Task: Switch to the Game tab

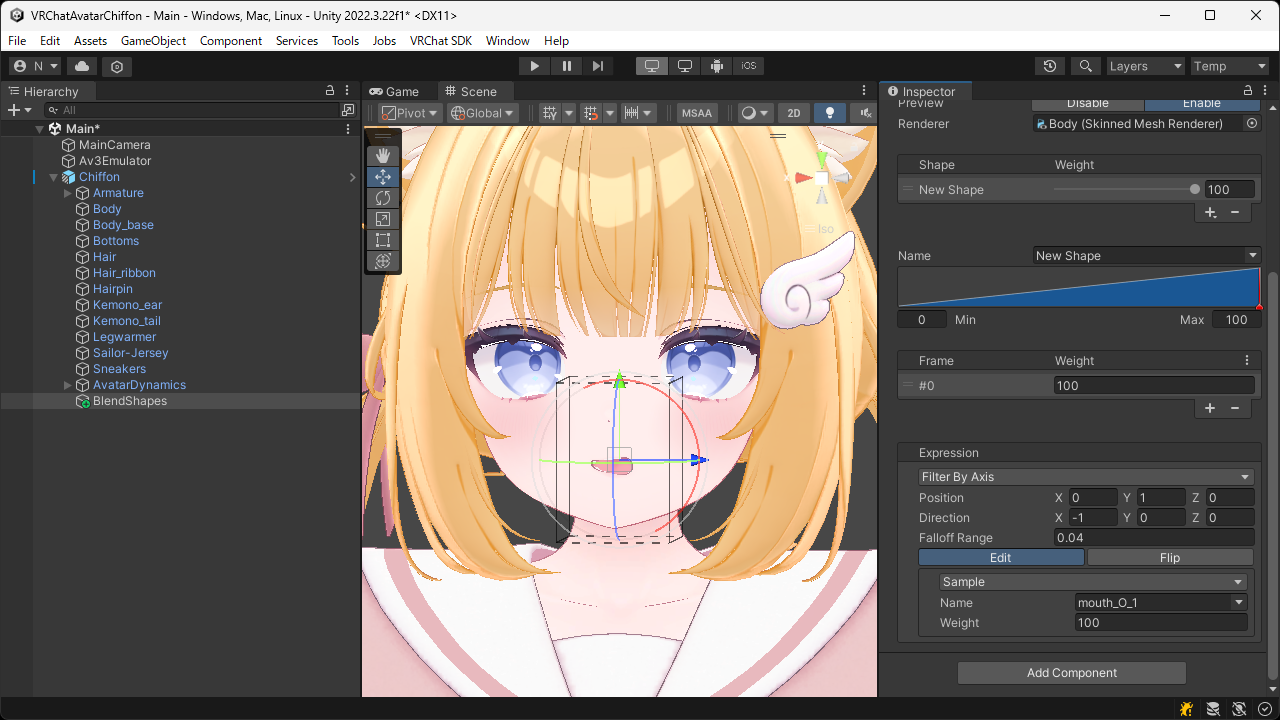Action: (x=394, y=91)
